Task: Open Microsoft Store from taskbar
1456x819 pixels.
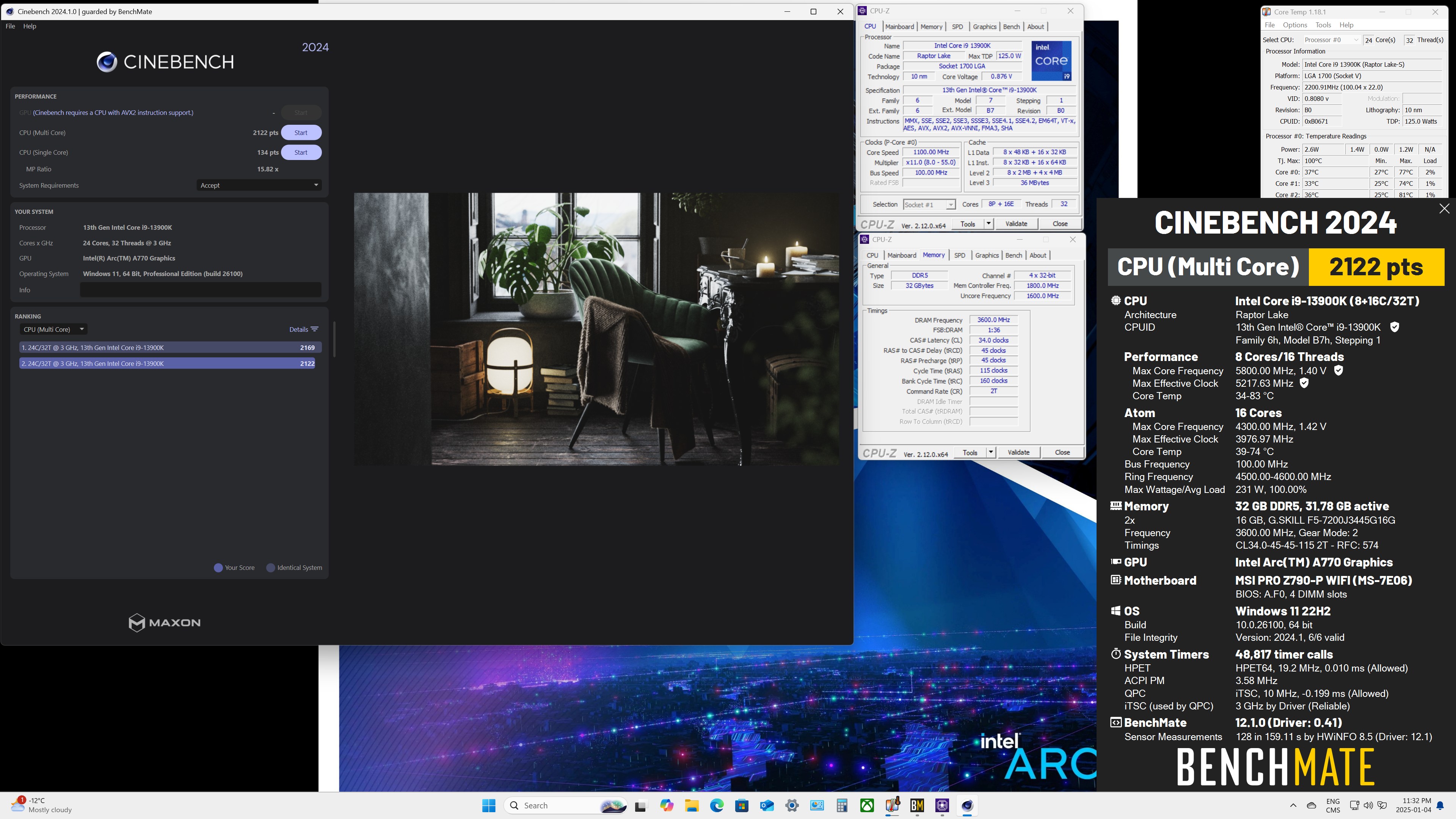Action: pos(742,805)
